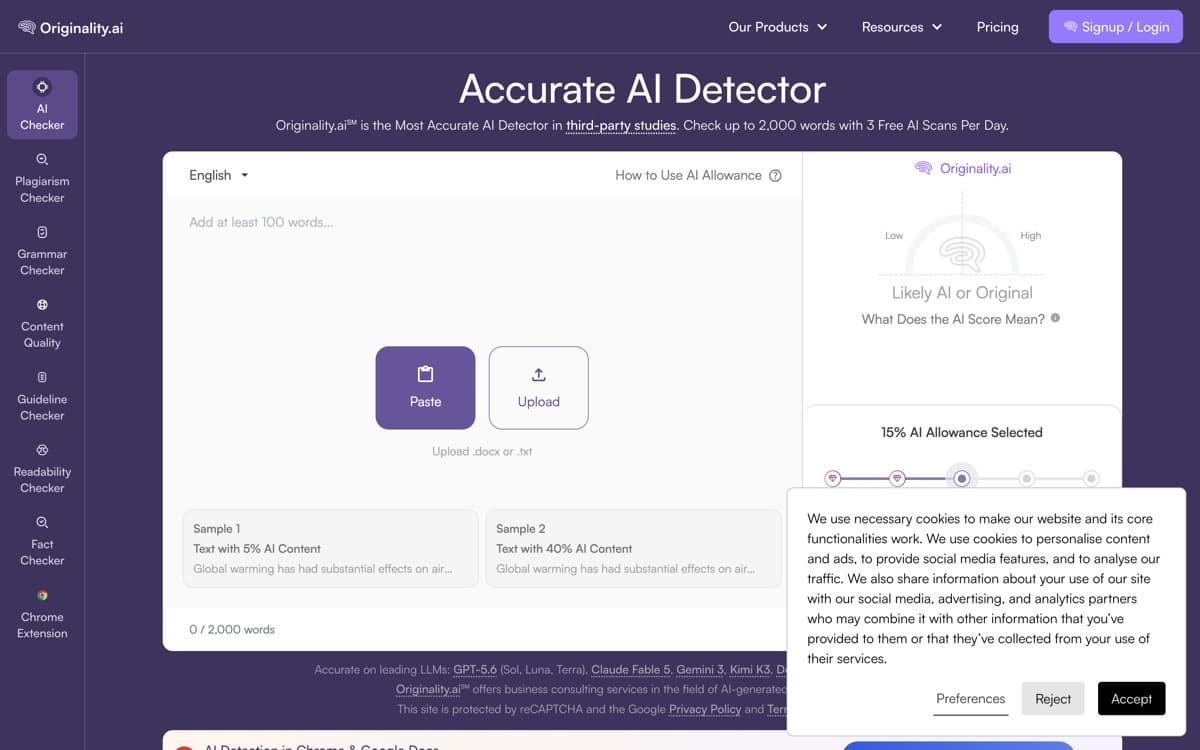
Task: Open the third-party studies link
Action: 621,126
